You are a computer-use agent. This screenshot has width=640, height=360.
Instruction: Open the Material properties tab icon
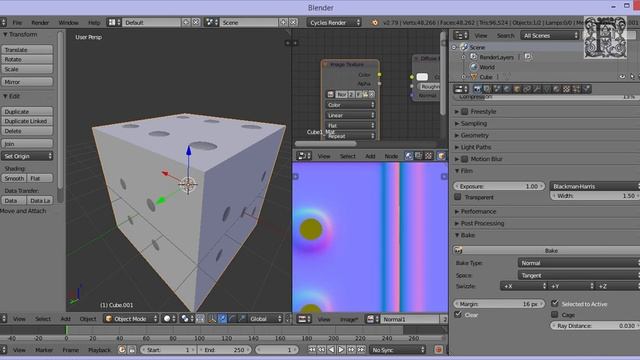point(556,89)
